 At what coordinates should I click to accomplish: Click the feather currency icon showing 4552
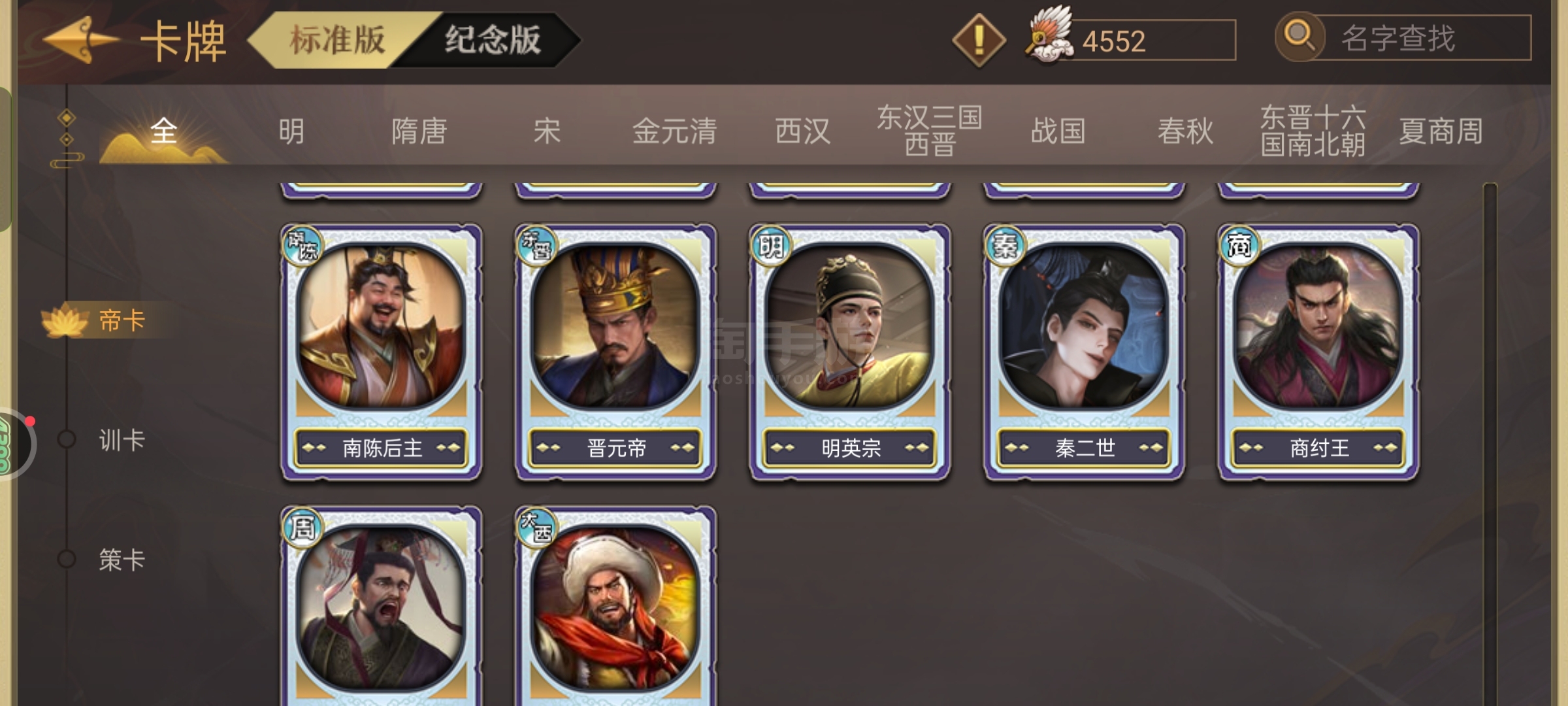coord(1049,35)
